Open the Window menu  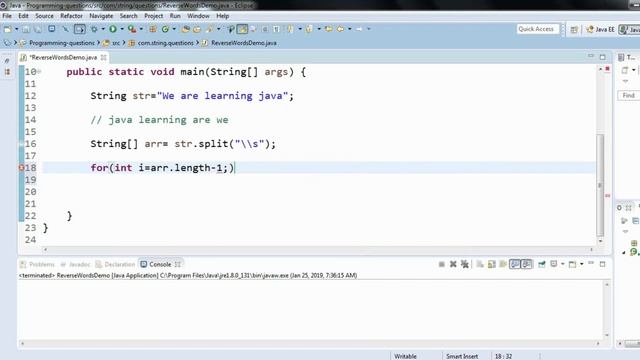click(198, 16)
